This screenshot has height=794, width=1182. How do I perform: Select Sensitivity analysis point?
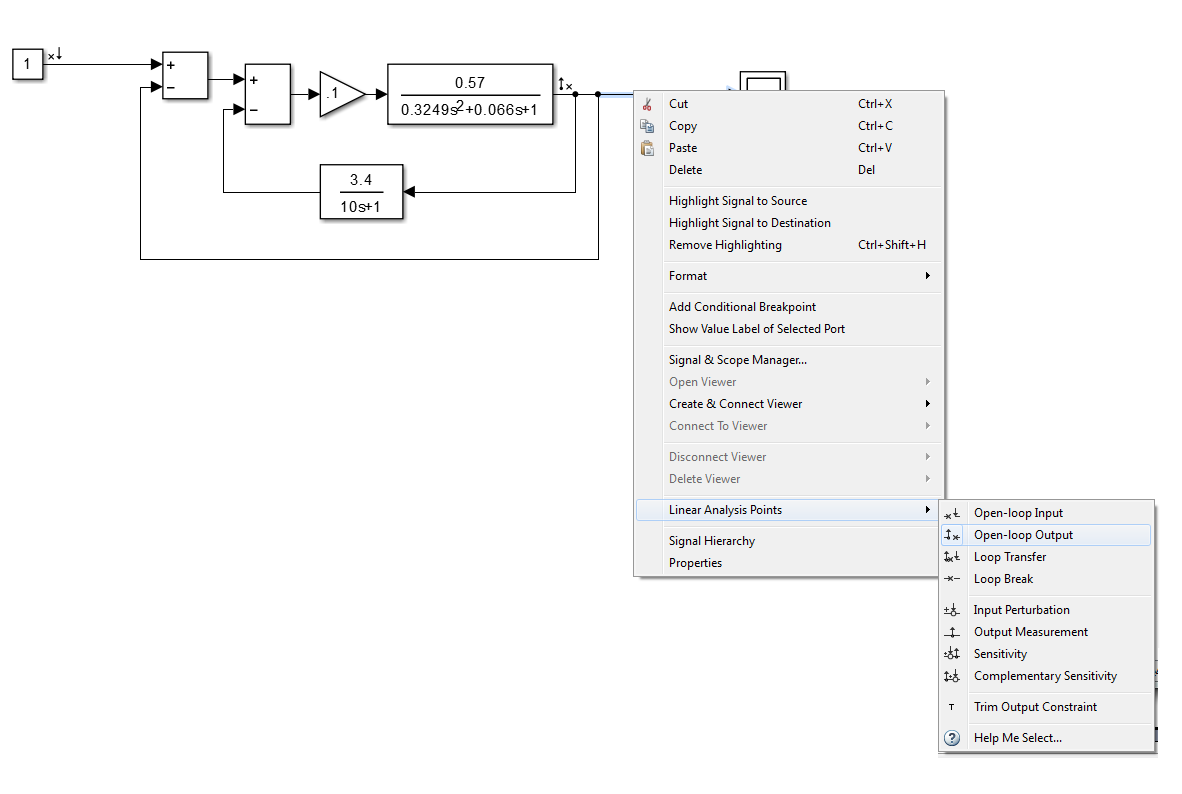[1046, 654]
